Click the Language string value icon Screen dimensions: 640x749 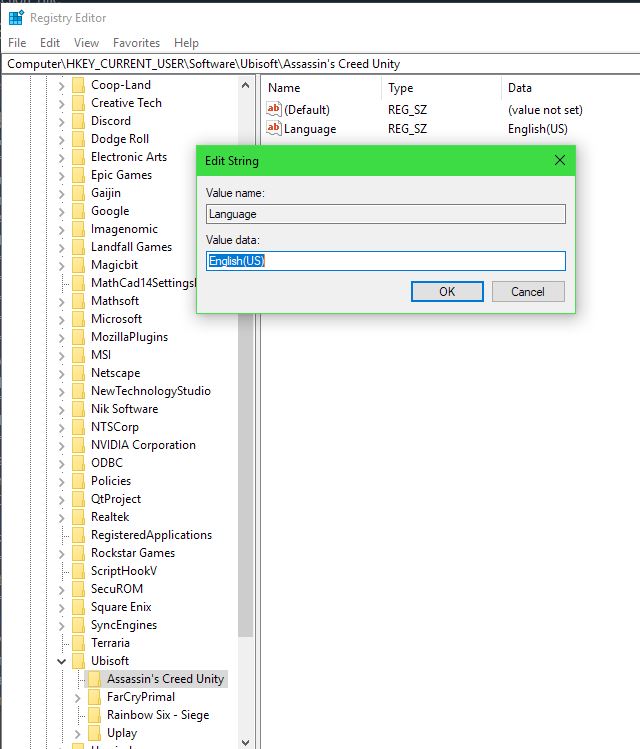click(274, 128)
